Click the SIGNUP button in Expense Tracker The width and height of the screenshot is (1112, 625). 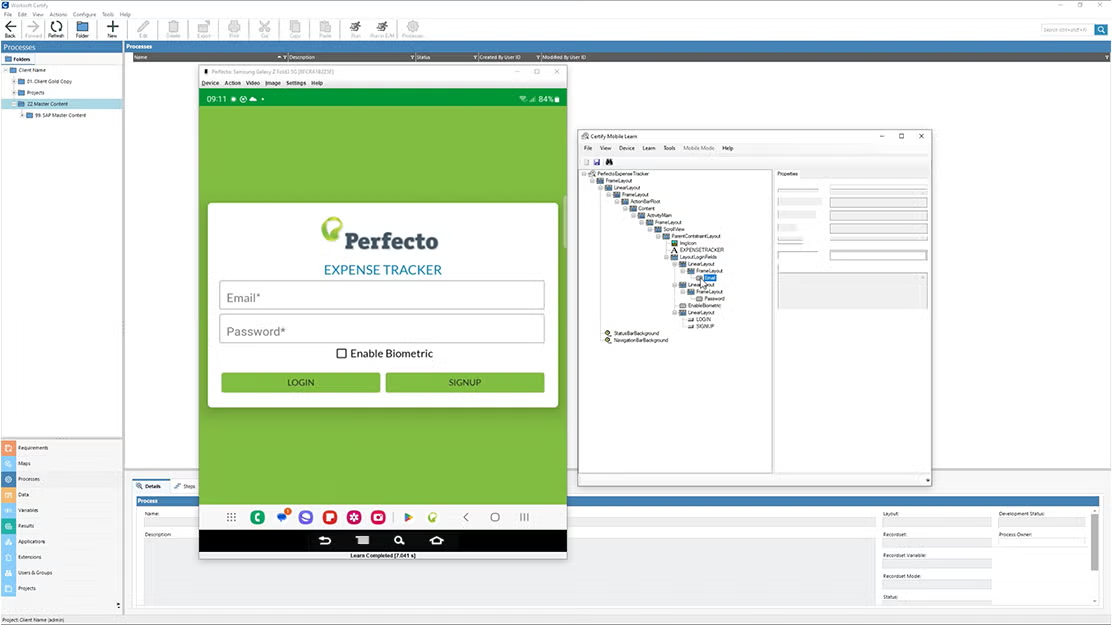click(x=464, y=382)
